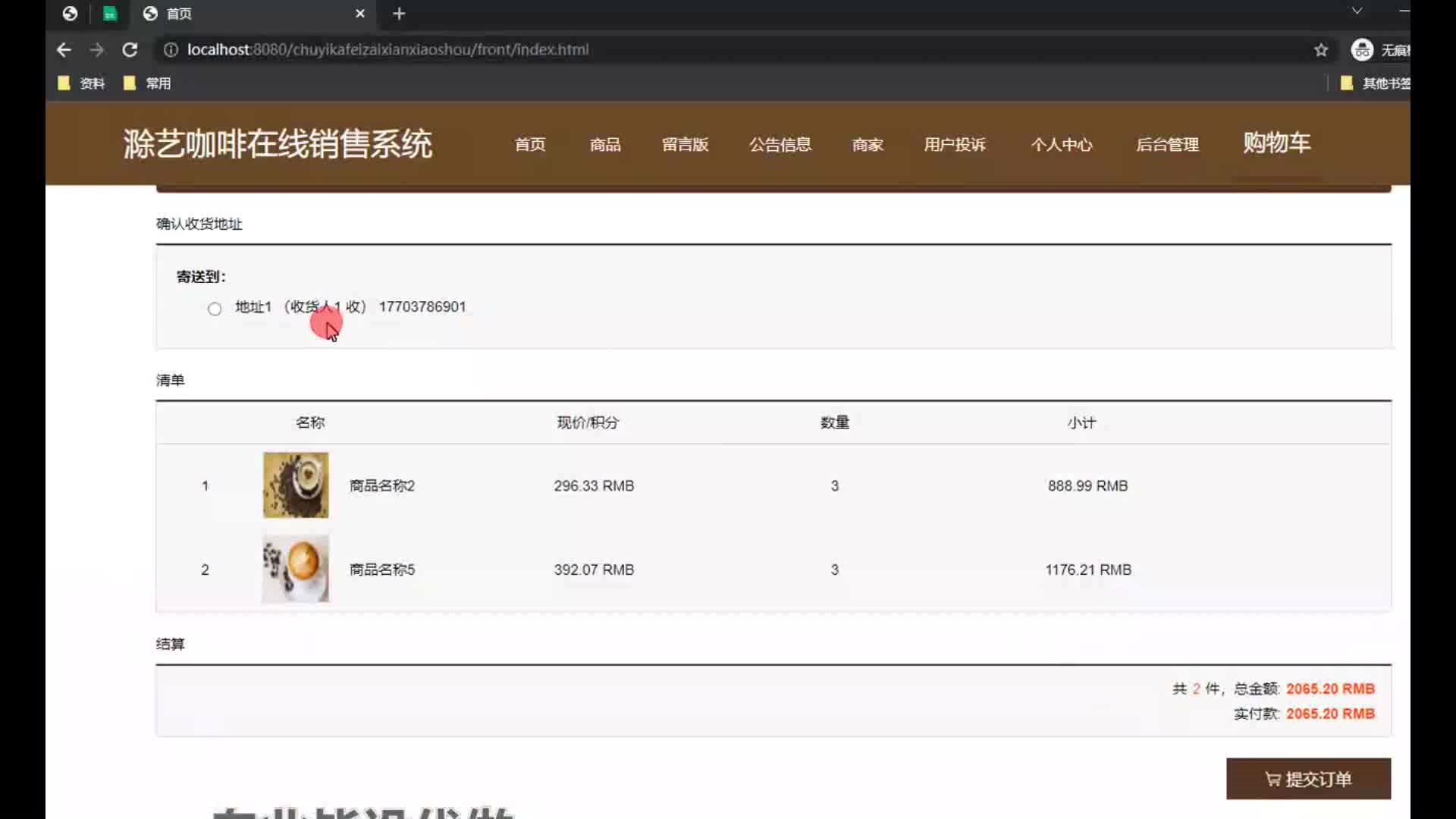The width and height of the screenshot is (1456, 819).
Task: Click the browser back arrow
Action: pyautogui.click(x=64, y=50)
